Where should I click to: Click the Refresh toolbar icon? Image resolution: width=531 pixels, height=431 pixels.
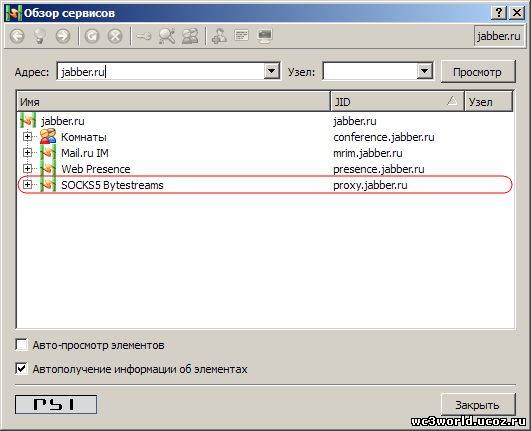[92, 36]
